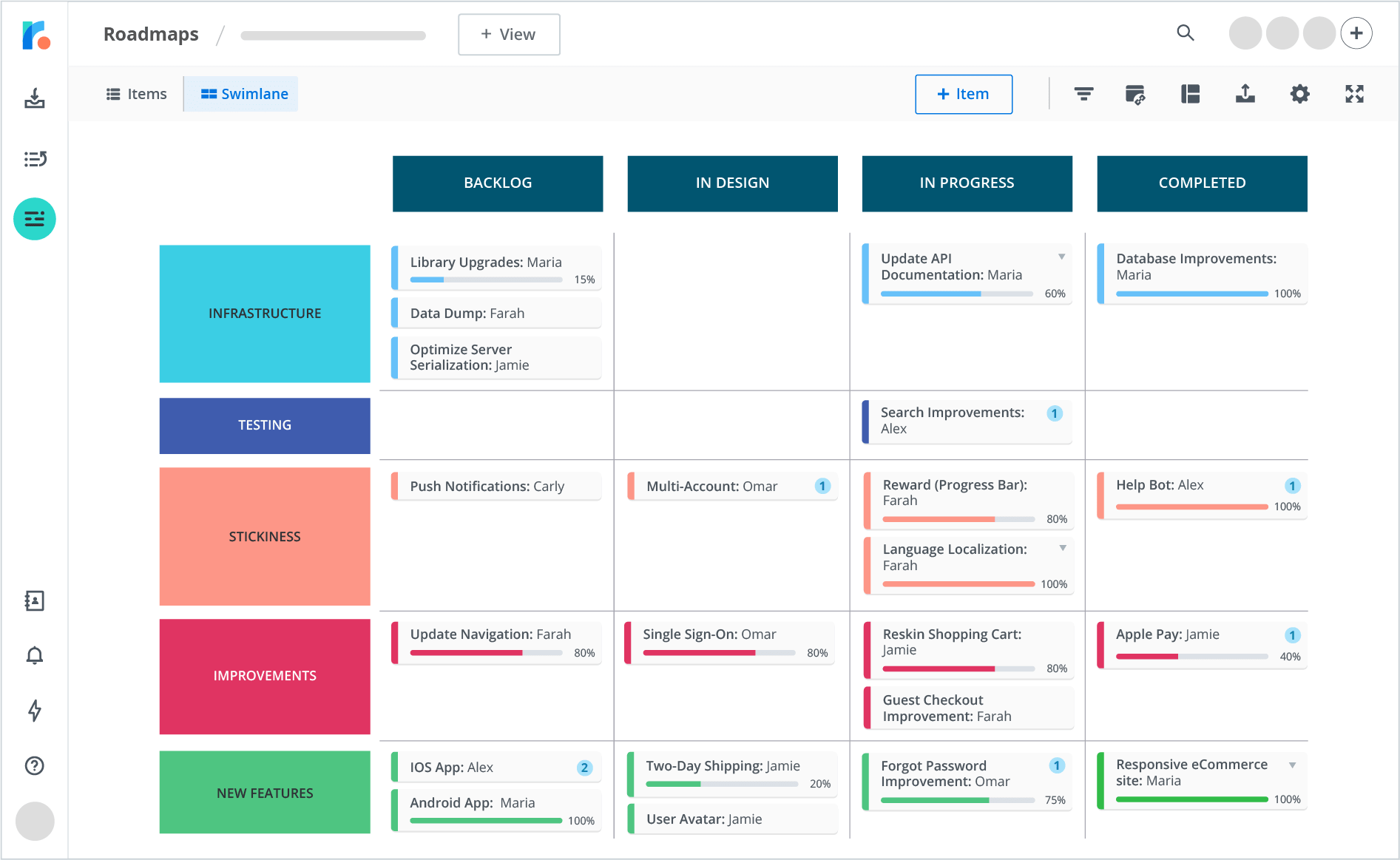Open the layout panel icon
The width and height of the screenshot is (1400, 860).
tap(1190, 94)
